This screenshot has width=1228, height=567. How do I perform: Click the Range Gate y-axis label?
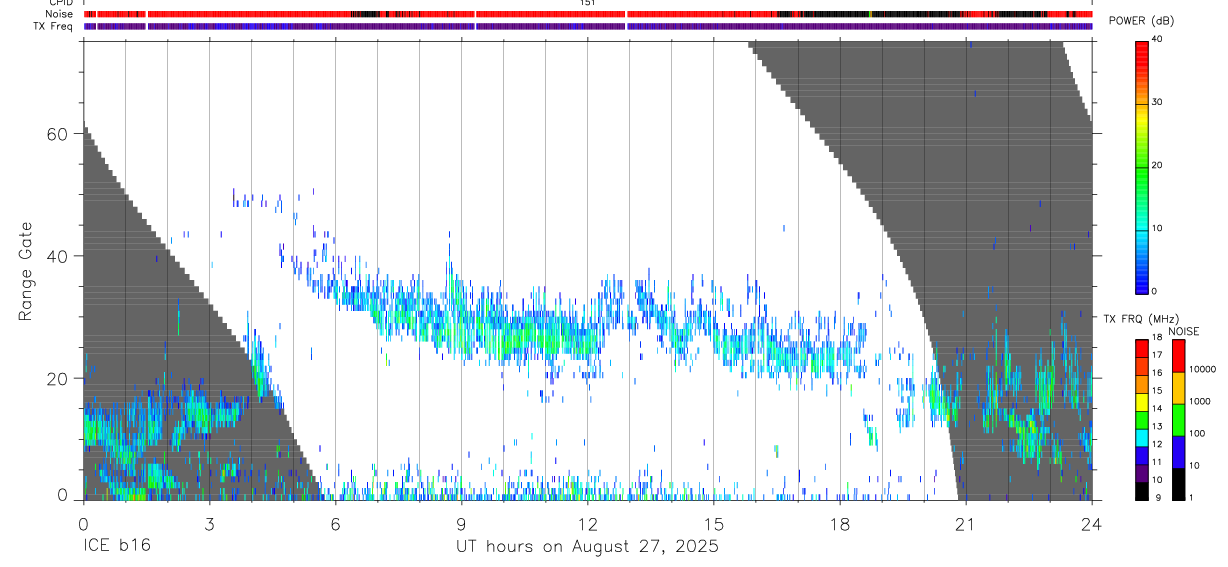(x=25, y=271)
